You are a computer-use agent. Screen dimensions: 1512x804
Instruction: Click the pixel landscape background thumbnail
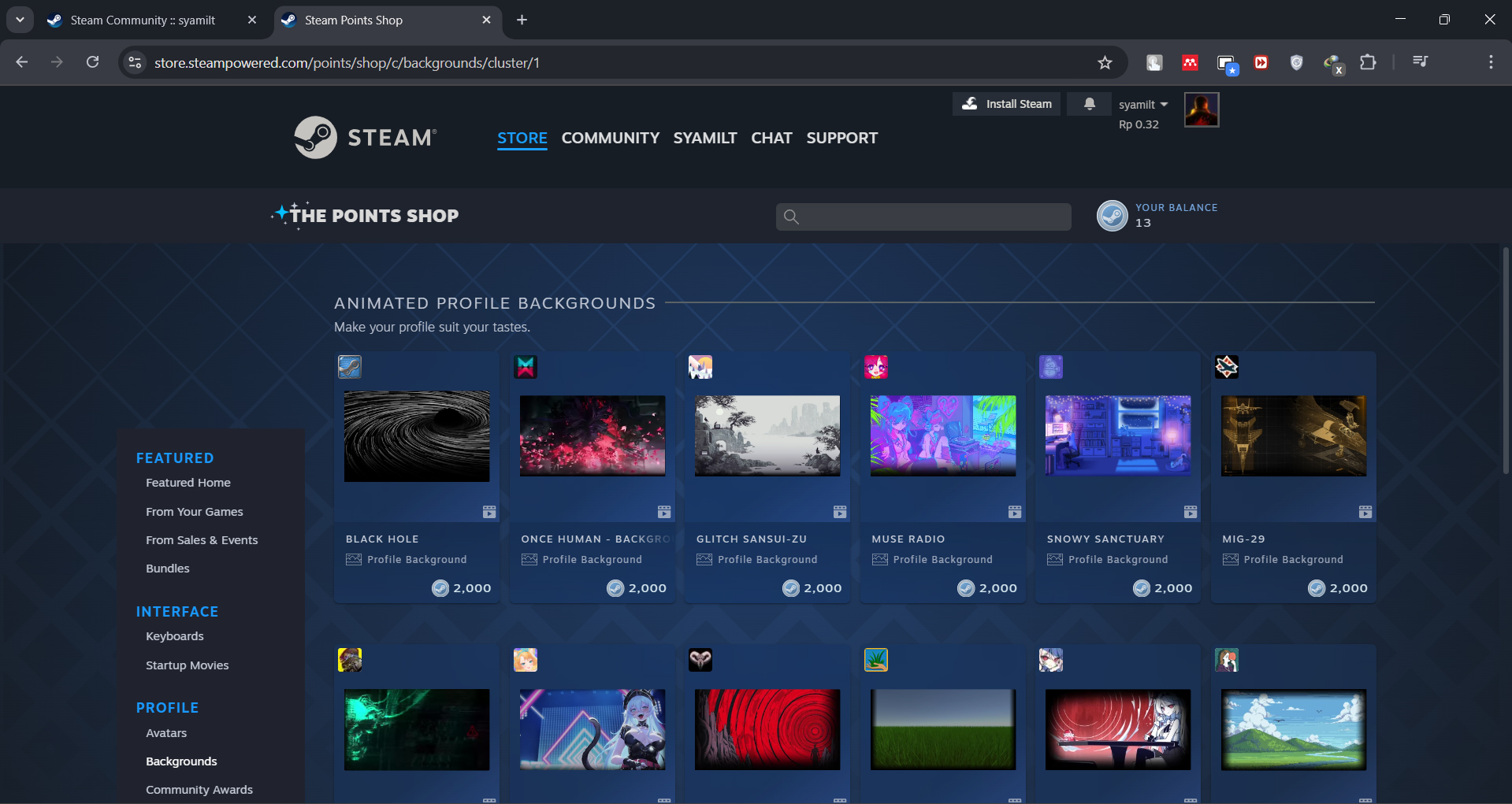click(1294, 730)
